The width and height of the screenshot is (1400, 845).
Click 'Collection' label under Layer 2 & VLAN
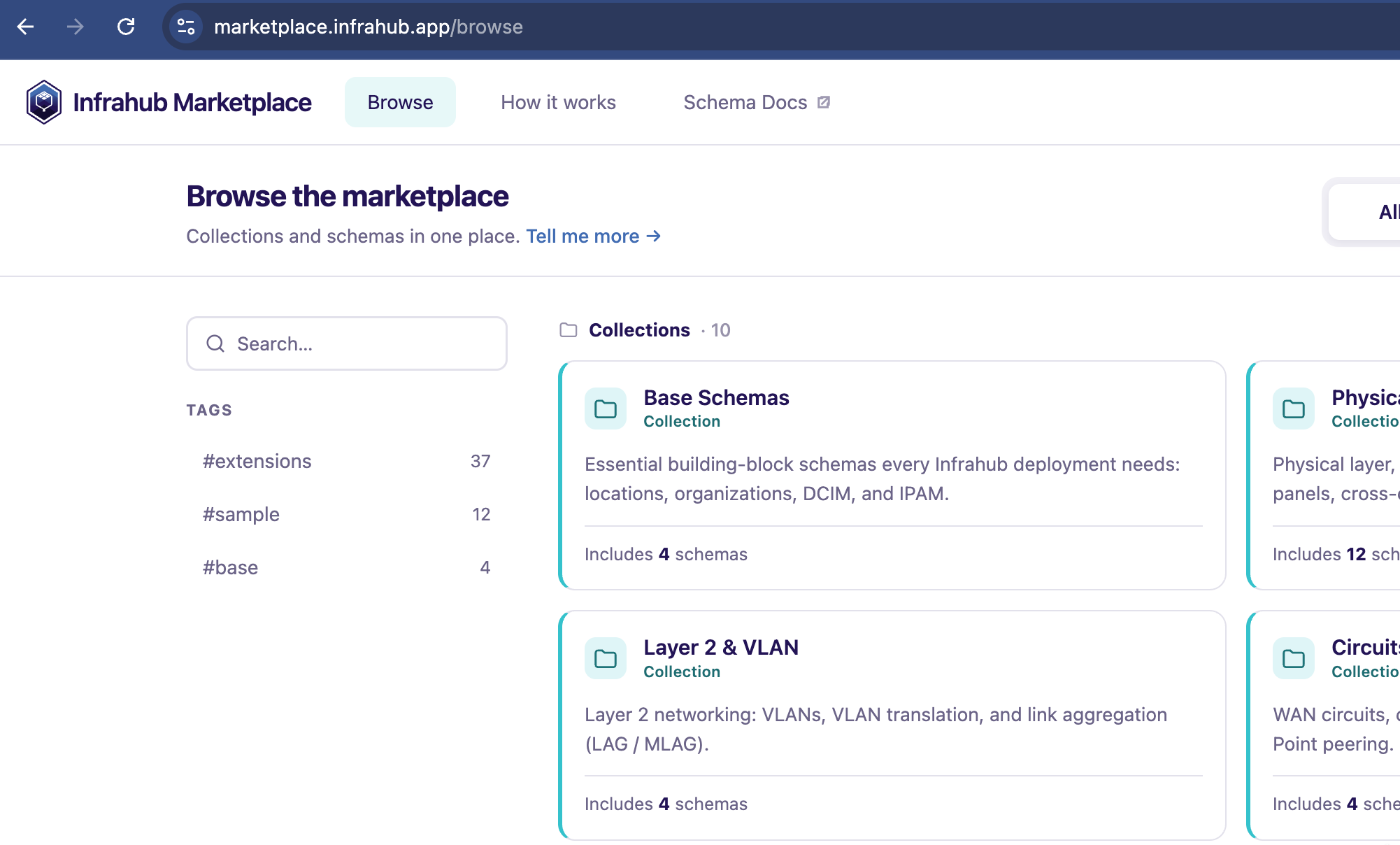(682, 672)
